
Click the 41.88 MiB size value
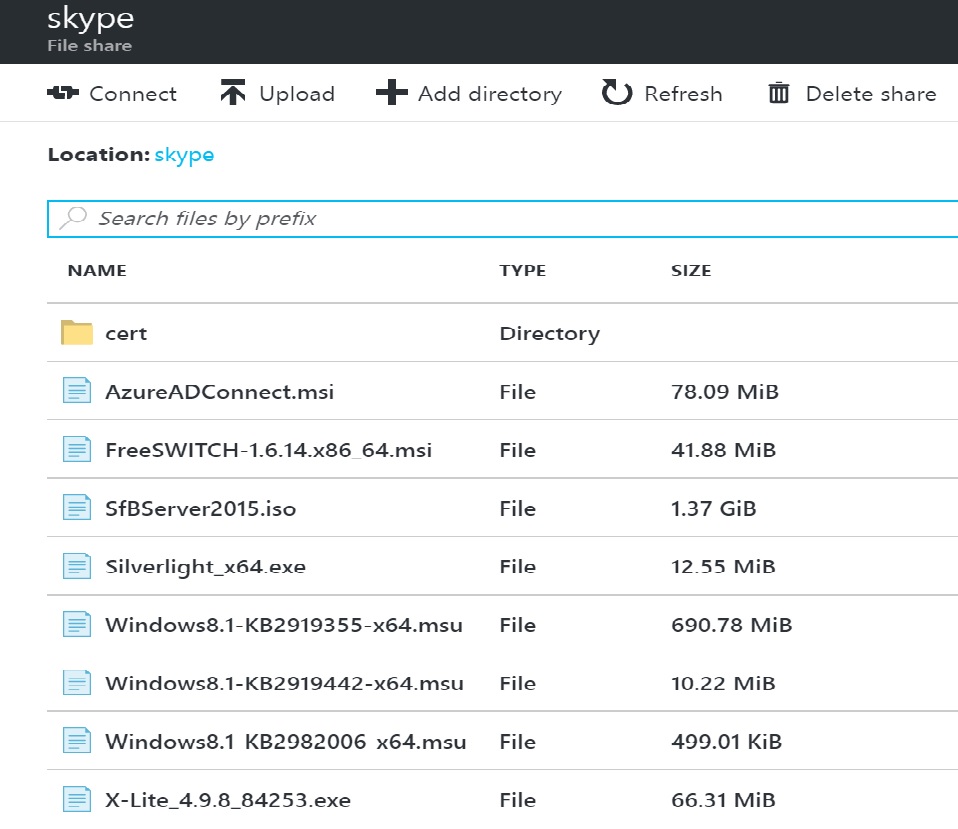(723, 450)
